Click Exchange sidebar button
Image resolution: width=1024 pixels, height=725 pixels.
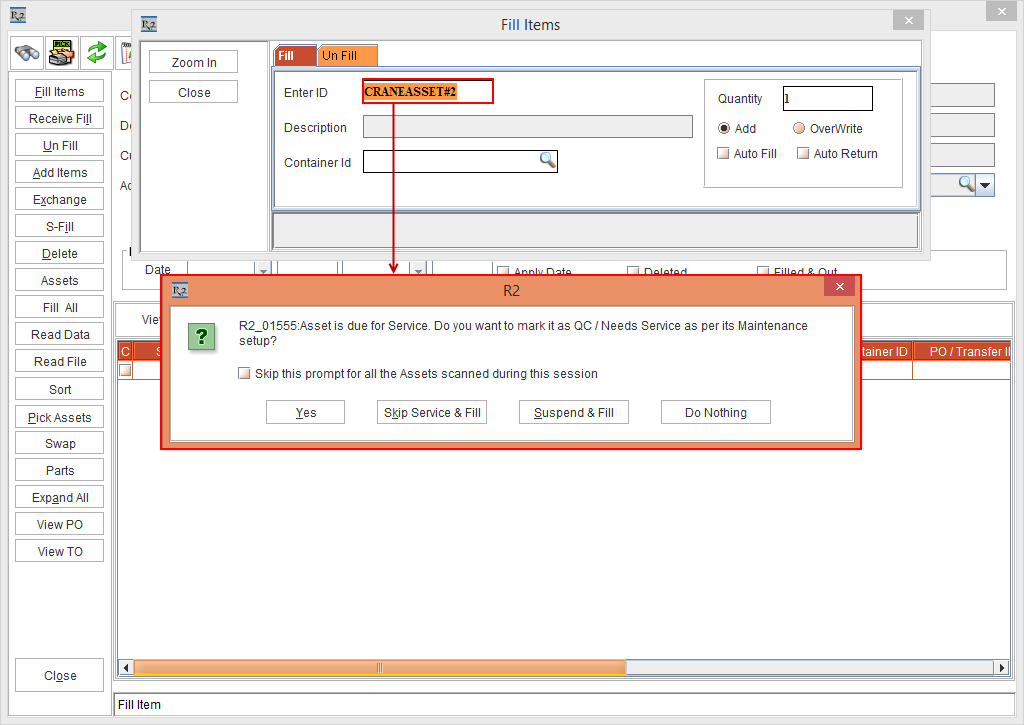point(59,199)
